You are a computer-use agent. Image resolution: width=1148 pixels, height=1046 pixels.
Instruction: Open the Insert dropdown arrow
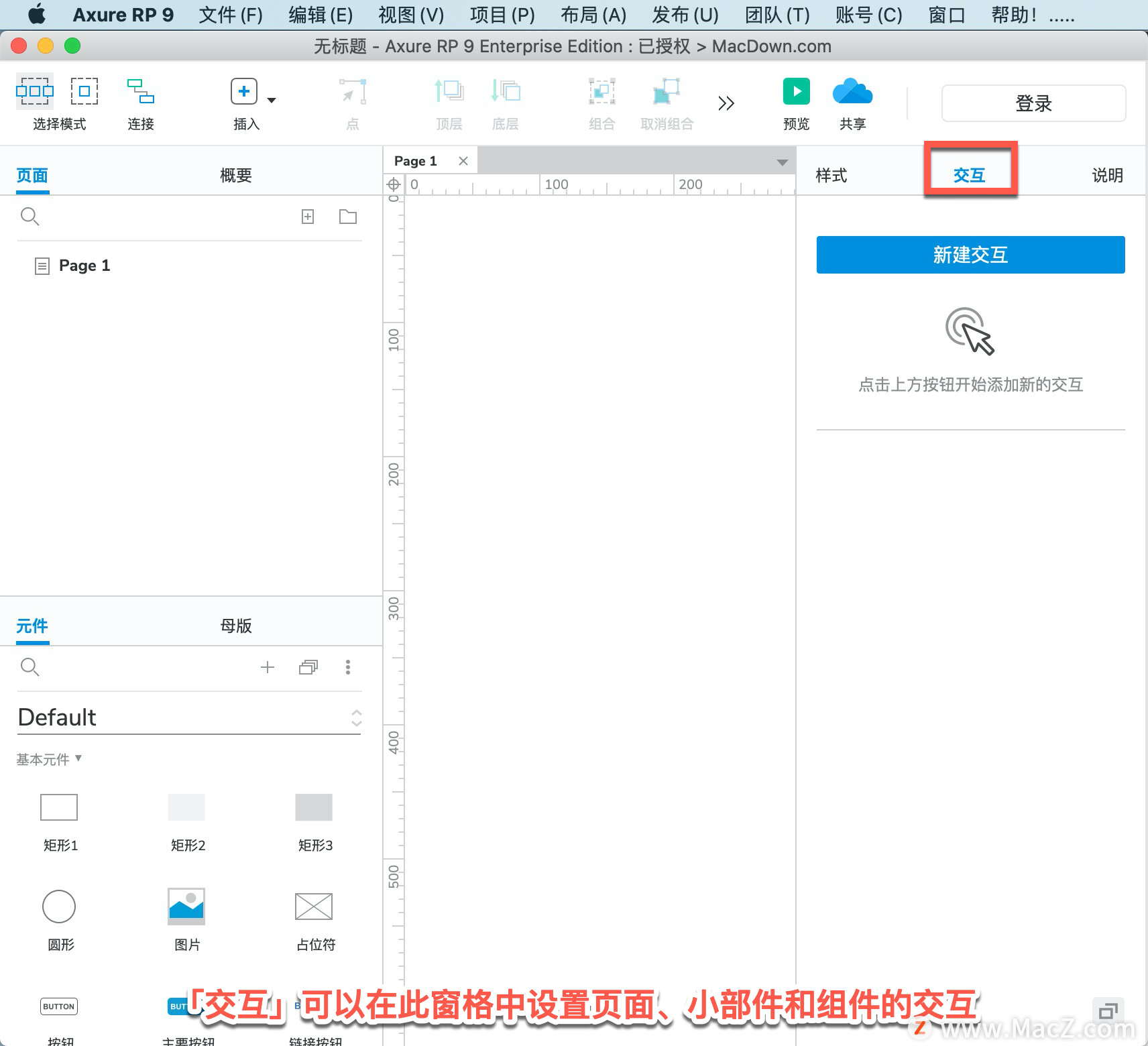click(272, 101)
